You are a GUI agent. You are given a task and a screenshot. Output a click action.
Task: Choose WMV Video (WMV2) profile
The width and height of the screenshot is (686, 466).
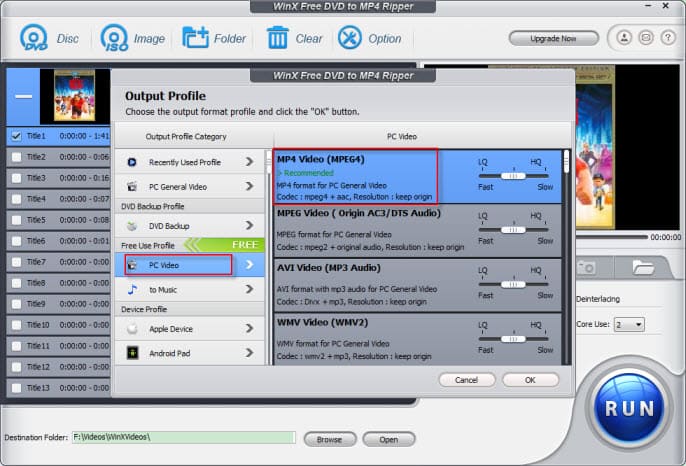coord(417,339)
